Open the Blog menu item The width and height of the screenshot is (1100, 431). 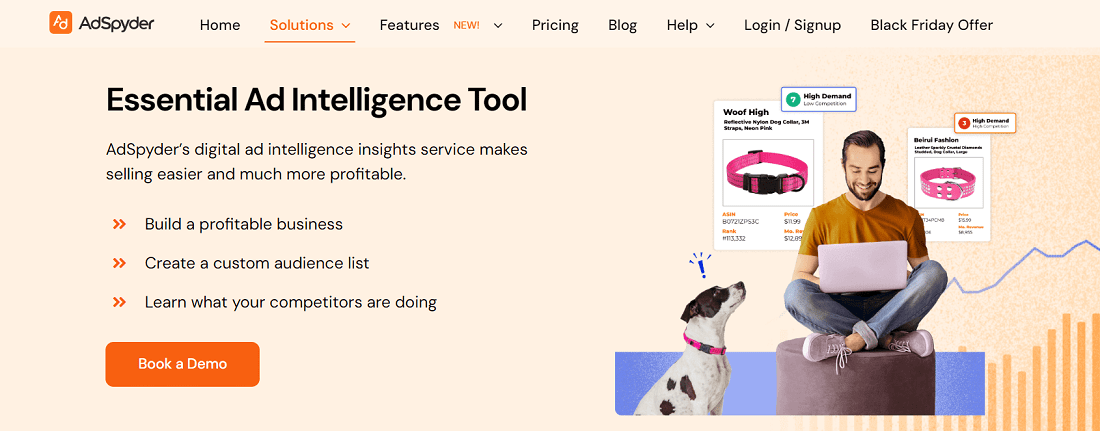click(622, 25)
